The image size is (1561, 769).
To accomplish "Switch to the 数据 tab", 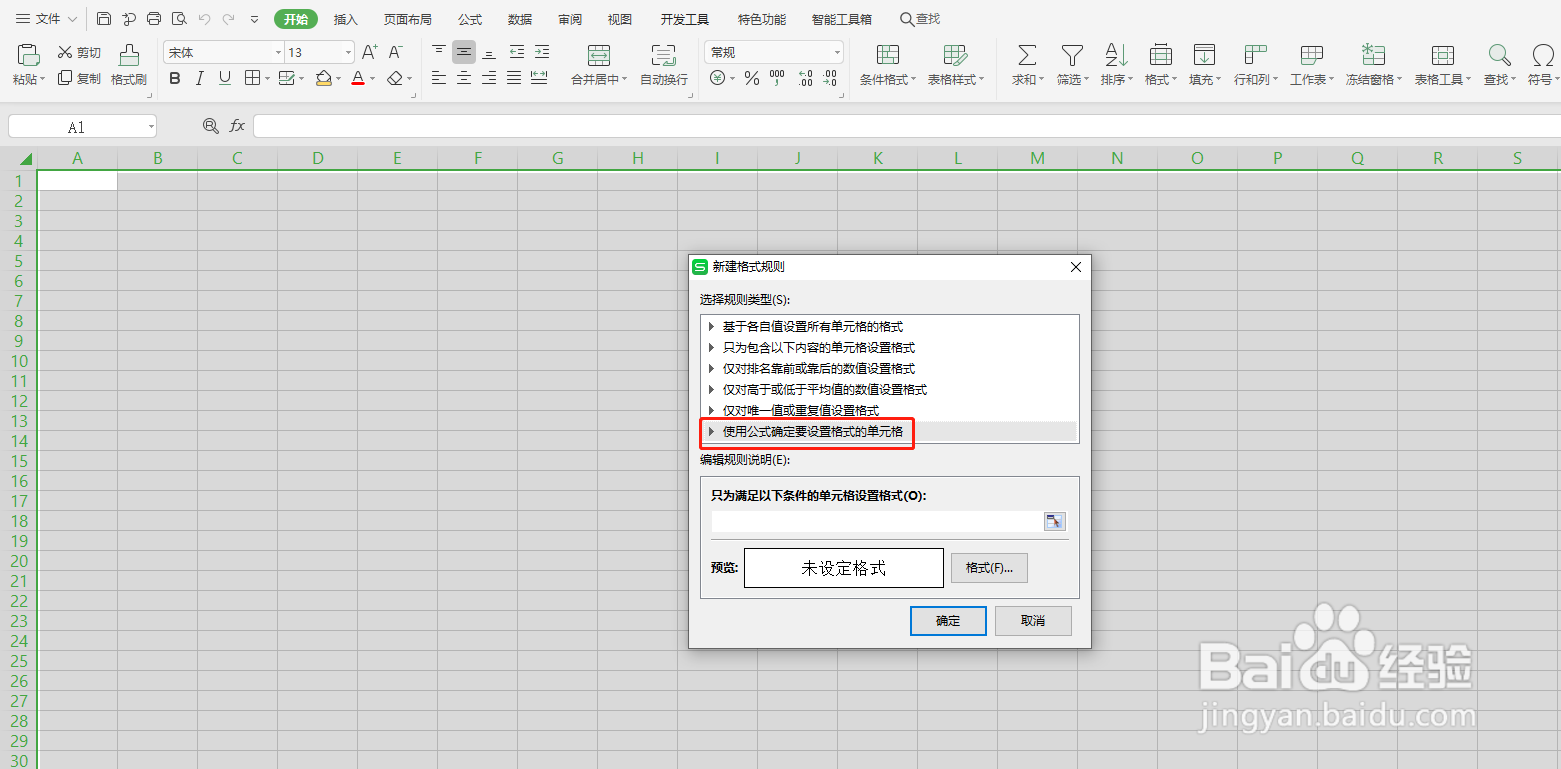I will point(520,19).
